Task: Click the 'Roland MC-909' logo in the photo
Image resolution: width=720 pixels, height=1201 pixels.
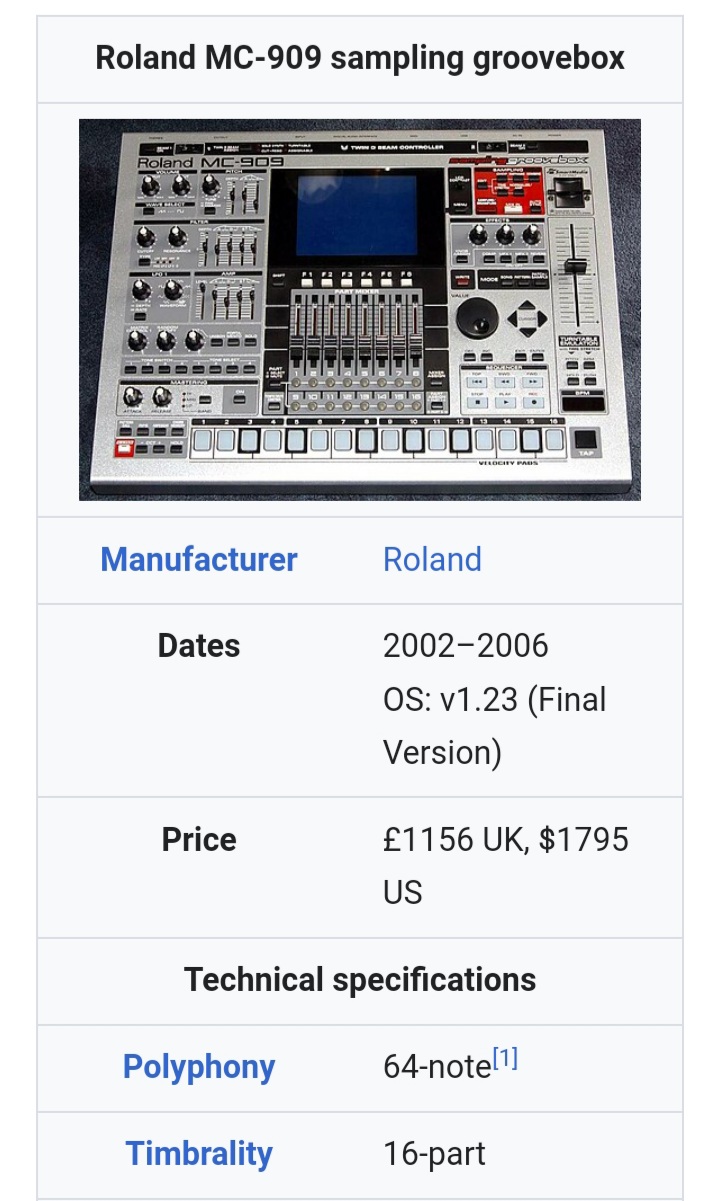Action: [x=210, y=162]
